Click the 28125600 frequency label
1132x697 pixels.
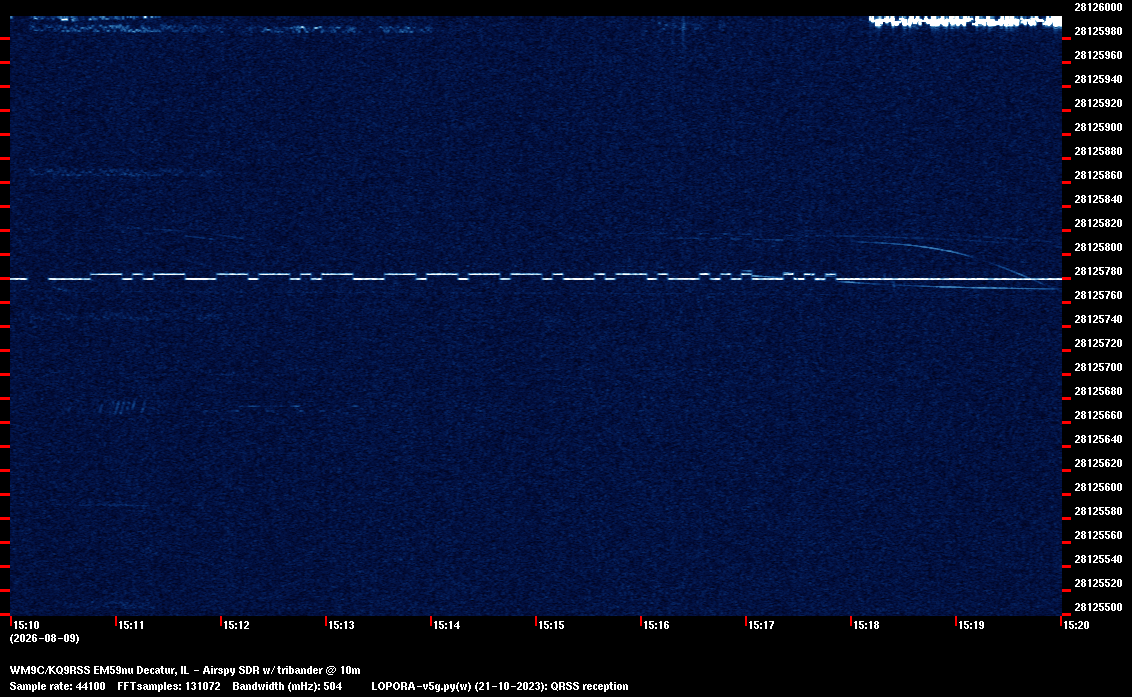(x=1099, y=488)
